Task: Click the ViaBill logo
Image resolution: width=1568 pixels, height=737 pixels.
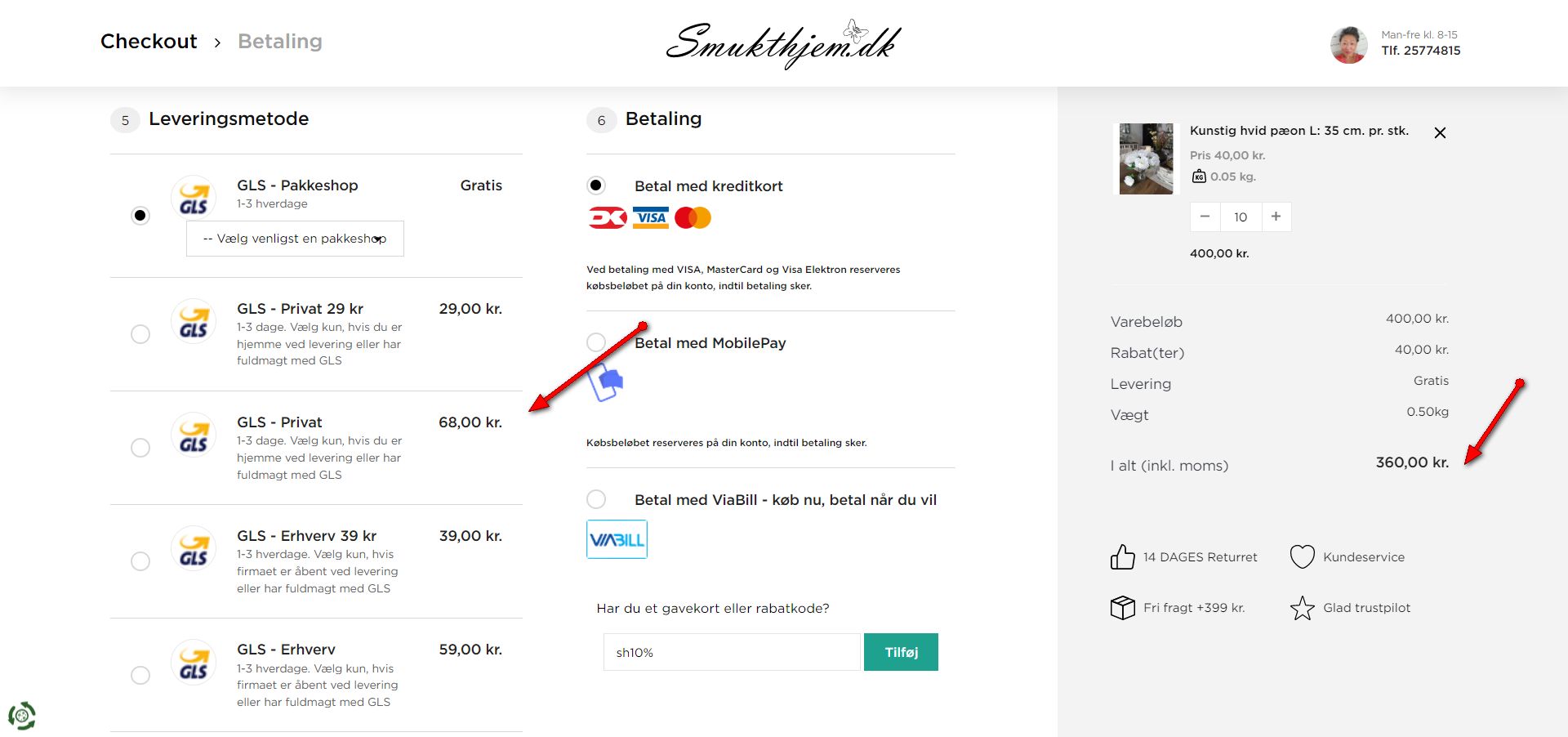Action: click(617, 539)
